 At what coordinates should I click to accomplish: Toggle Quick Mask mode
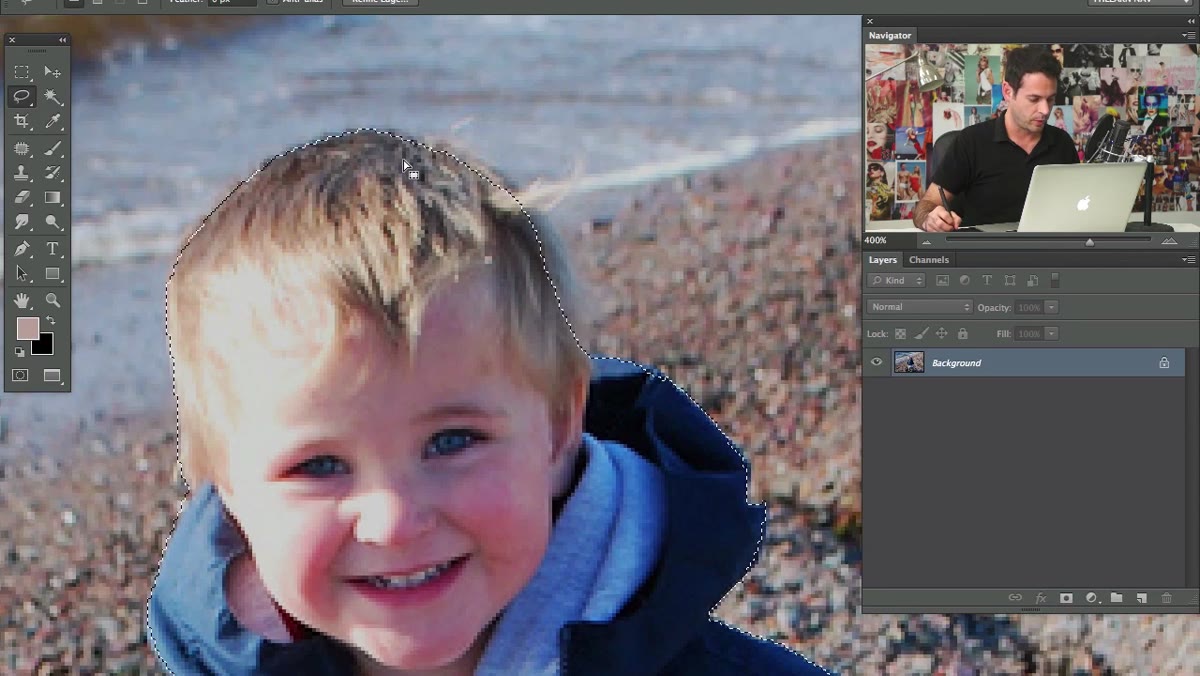click(x=21, y=376)
